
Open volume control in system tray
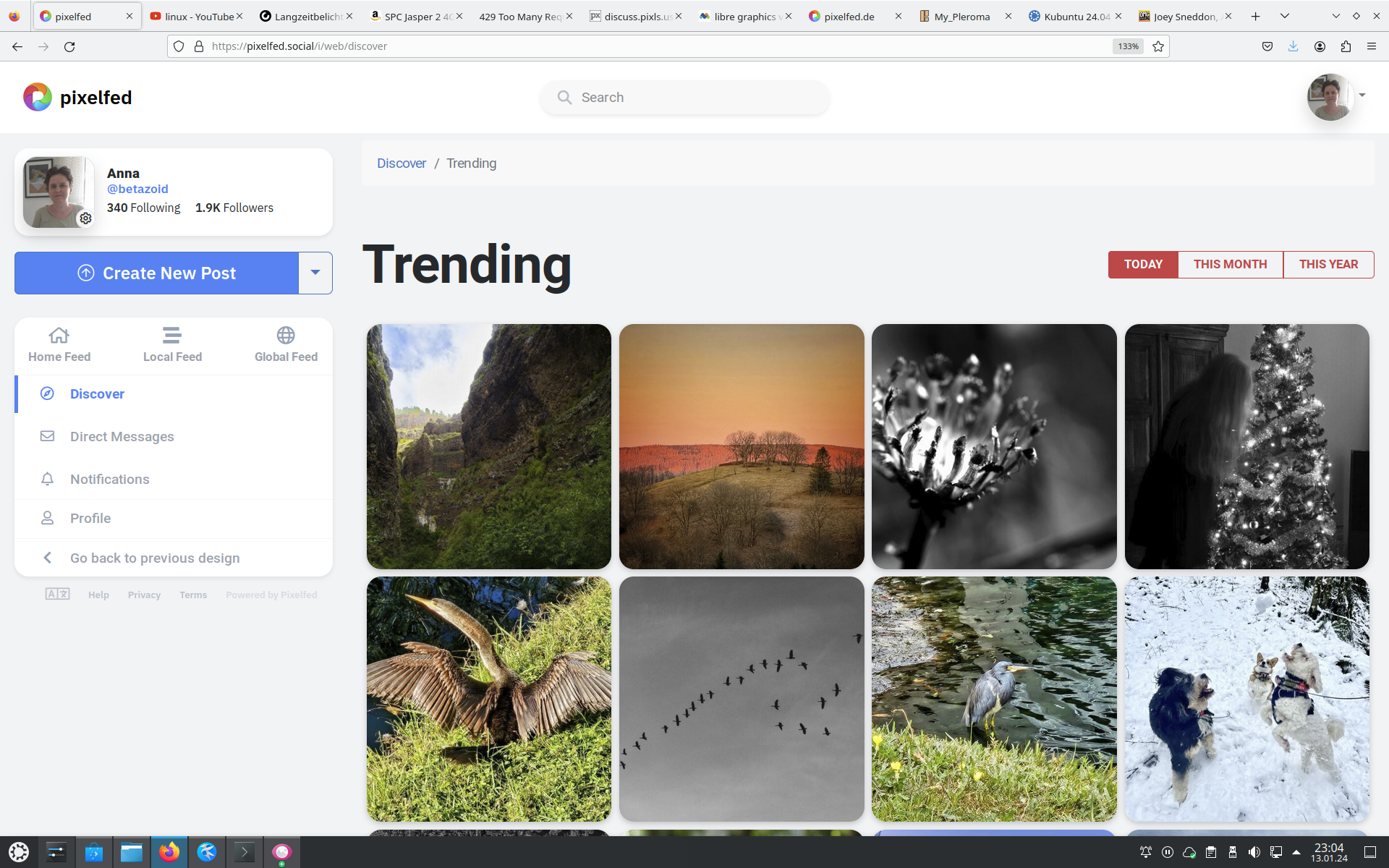(x=1254, y=852)
